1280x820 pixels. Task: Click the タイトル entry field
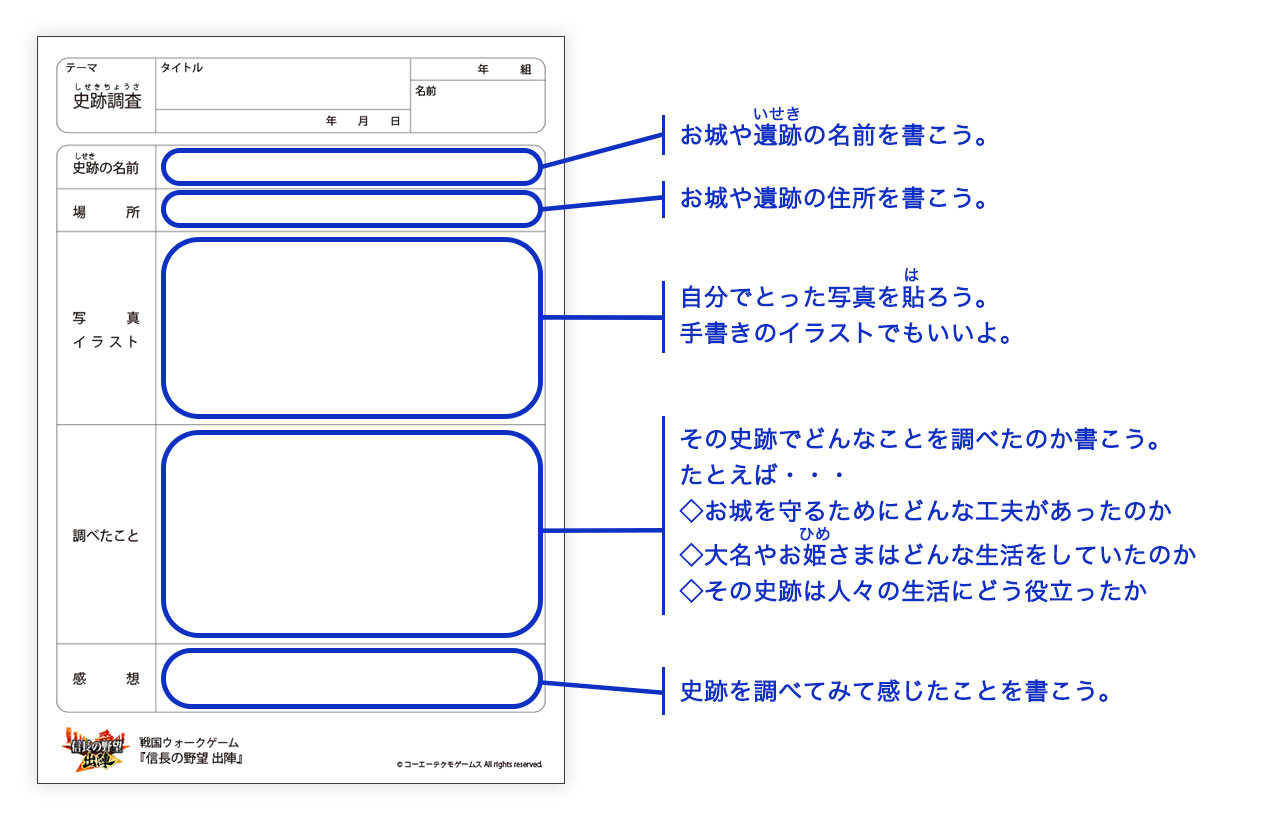coord(283,83)
